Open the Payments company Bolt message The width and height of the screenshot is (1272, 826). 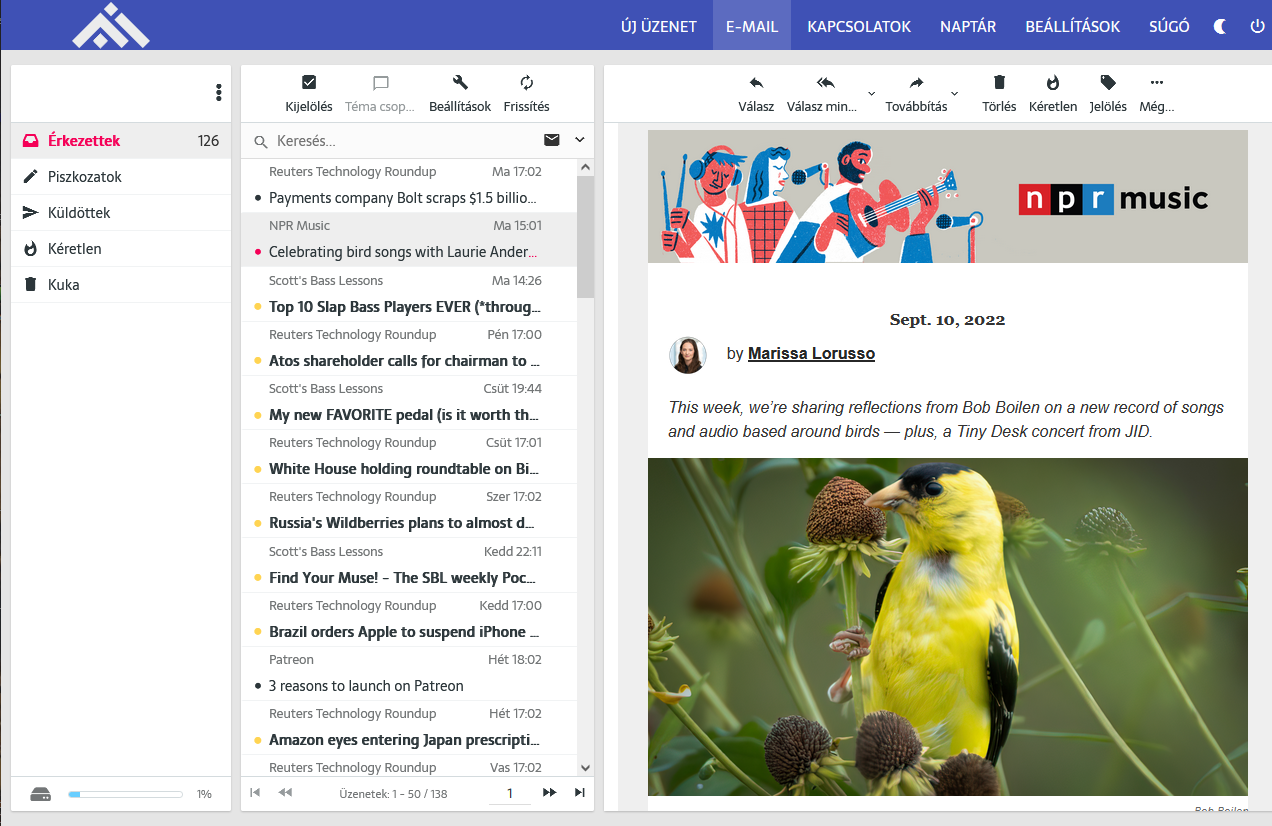pos(409,186)
